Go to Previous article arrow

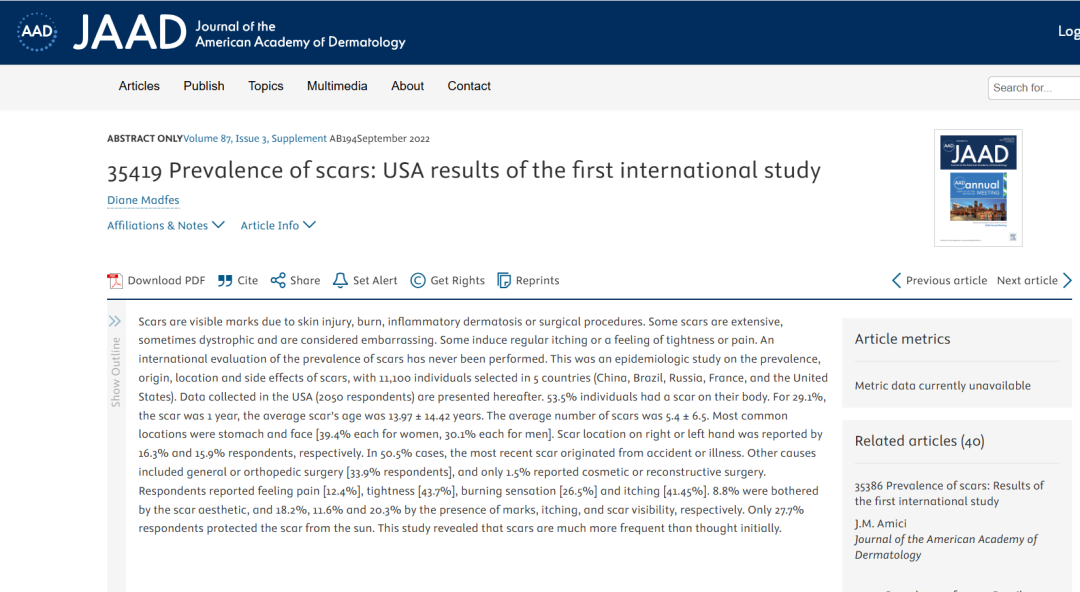896,280
